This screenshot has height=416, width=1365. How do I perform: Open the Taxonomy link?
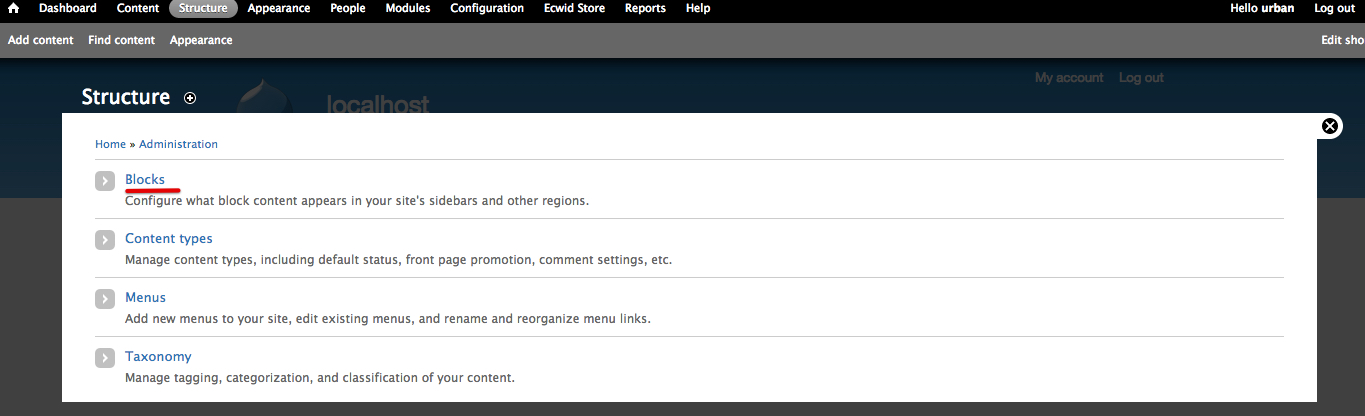[158, 356]
